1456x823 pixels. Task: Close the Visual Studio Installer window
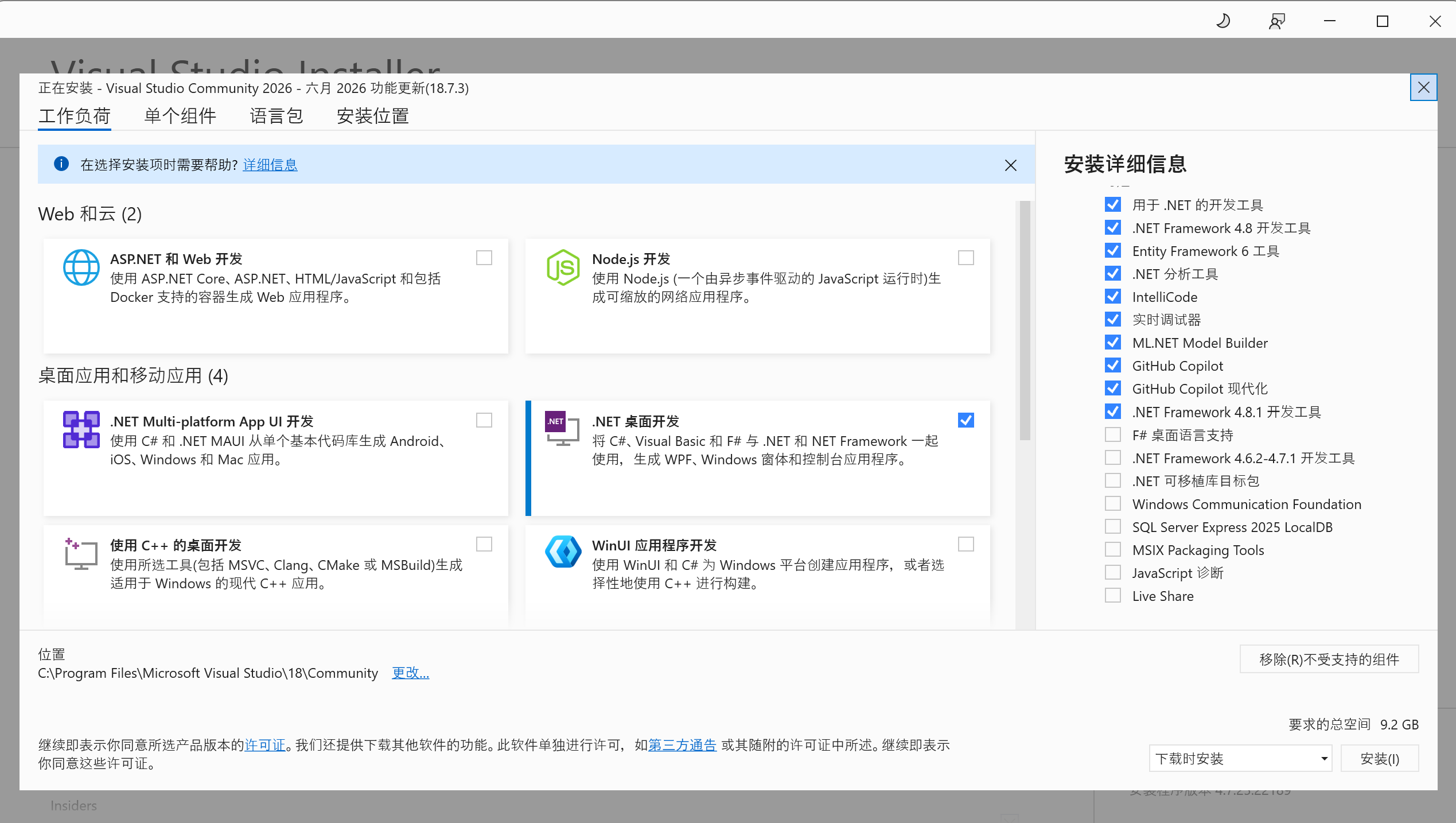1435,21
